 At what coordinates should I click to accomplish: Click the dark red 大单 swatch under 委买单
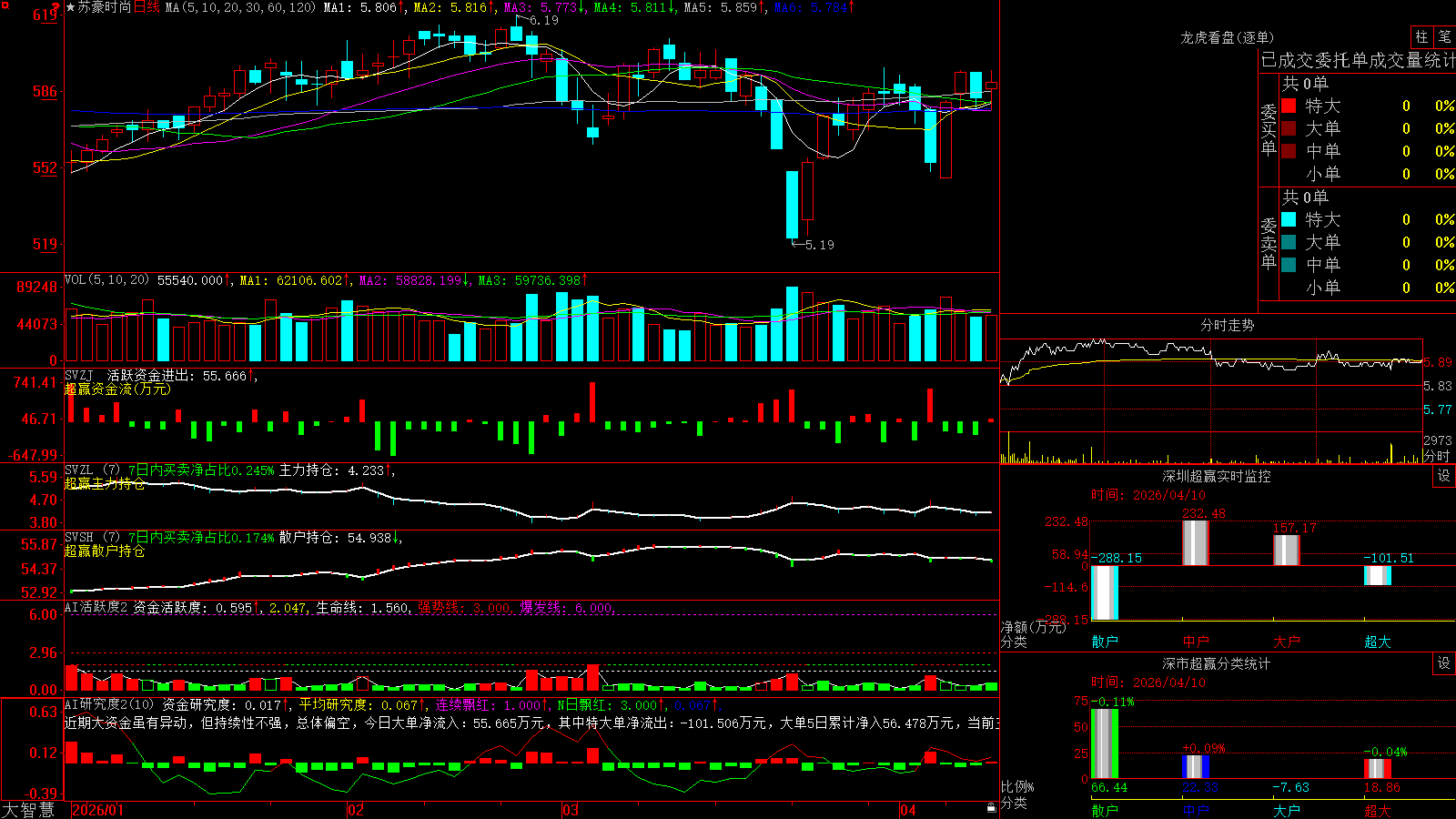pyautogui.click(x=1289, y=128)
